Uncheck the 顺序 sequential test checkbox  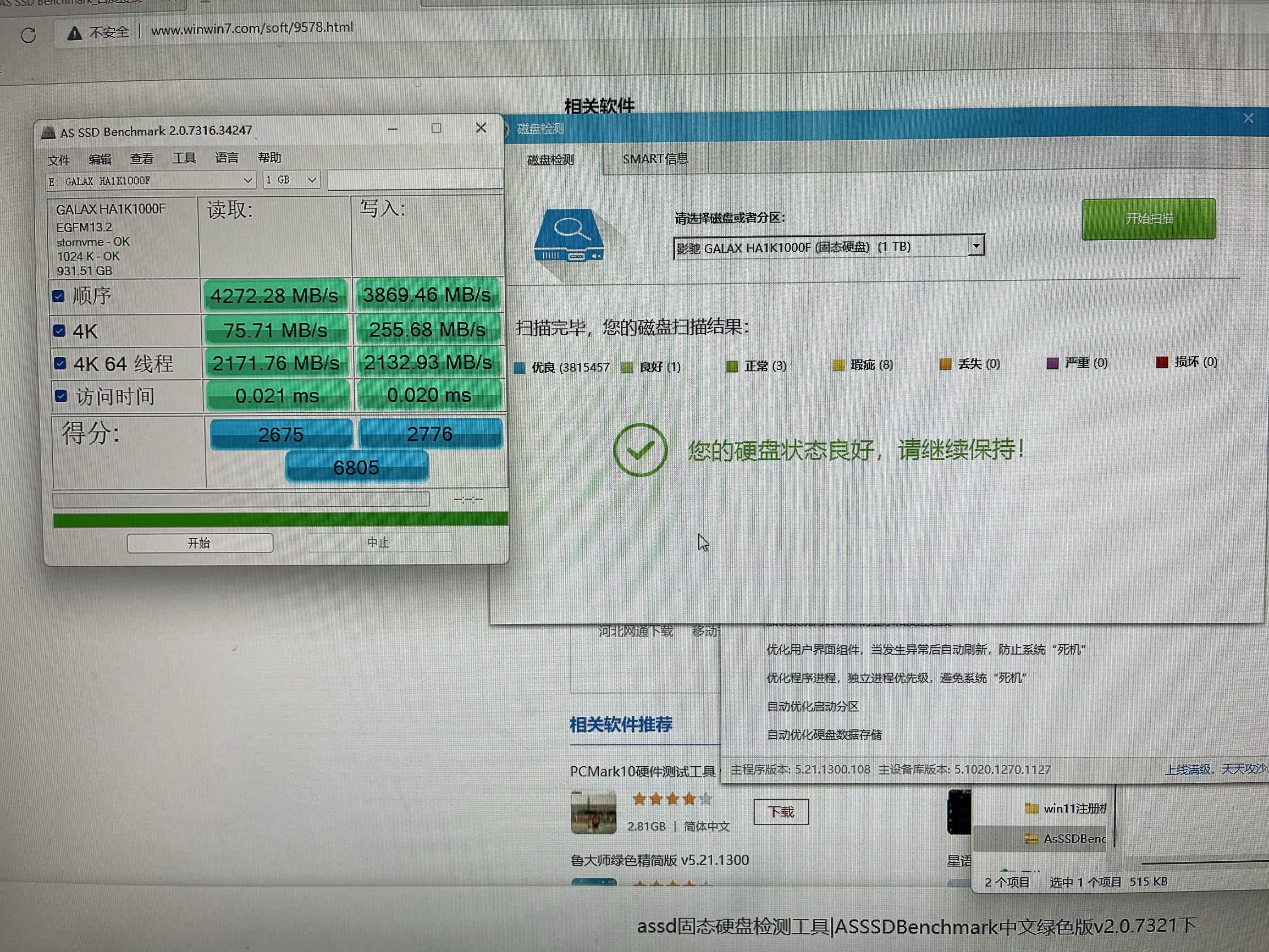[x=58, y=296]
